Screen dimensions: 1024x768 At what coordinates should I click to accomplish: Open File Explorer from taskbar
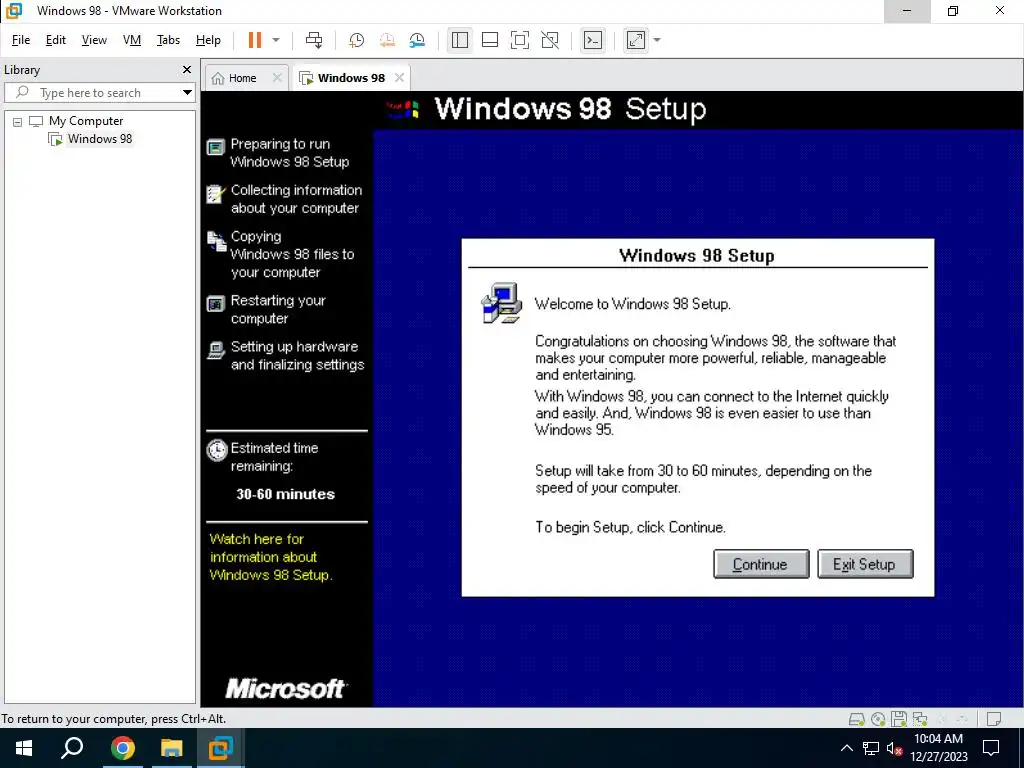click(171, 748)
